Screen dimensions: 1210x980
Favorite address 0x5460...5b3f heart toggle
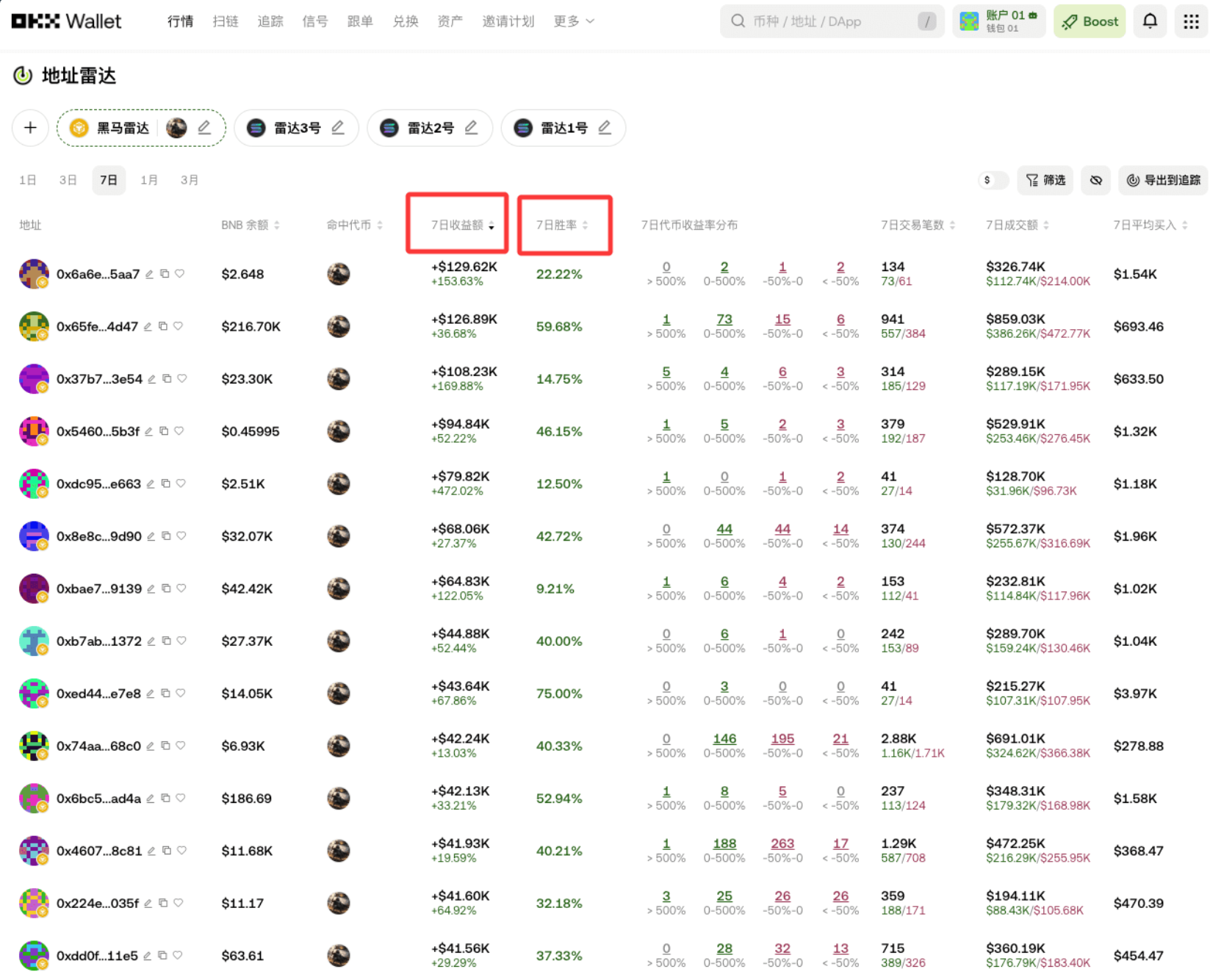coord(179,431)
